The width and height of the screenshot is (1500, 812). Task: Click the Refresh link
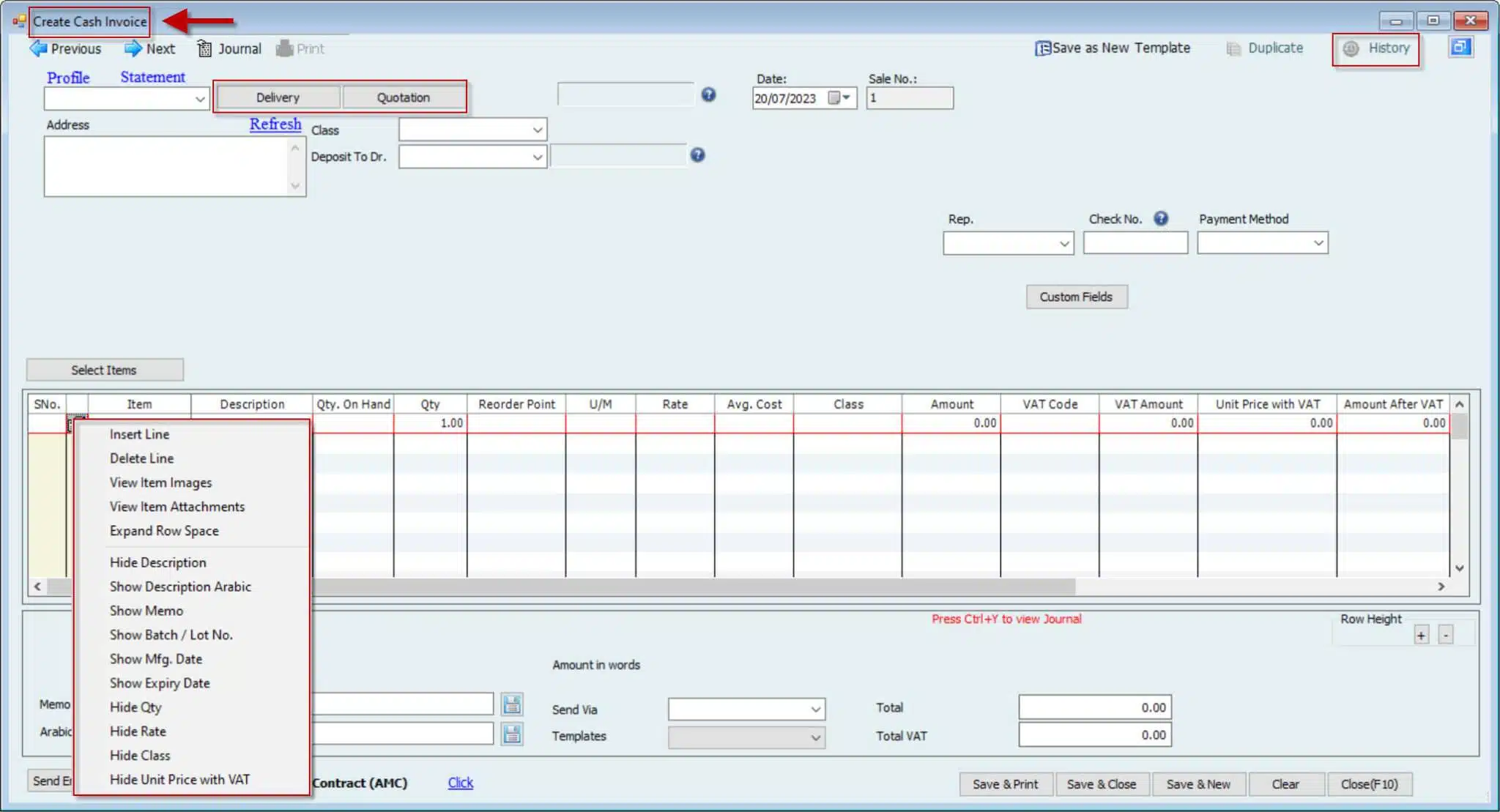[275, 124]
